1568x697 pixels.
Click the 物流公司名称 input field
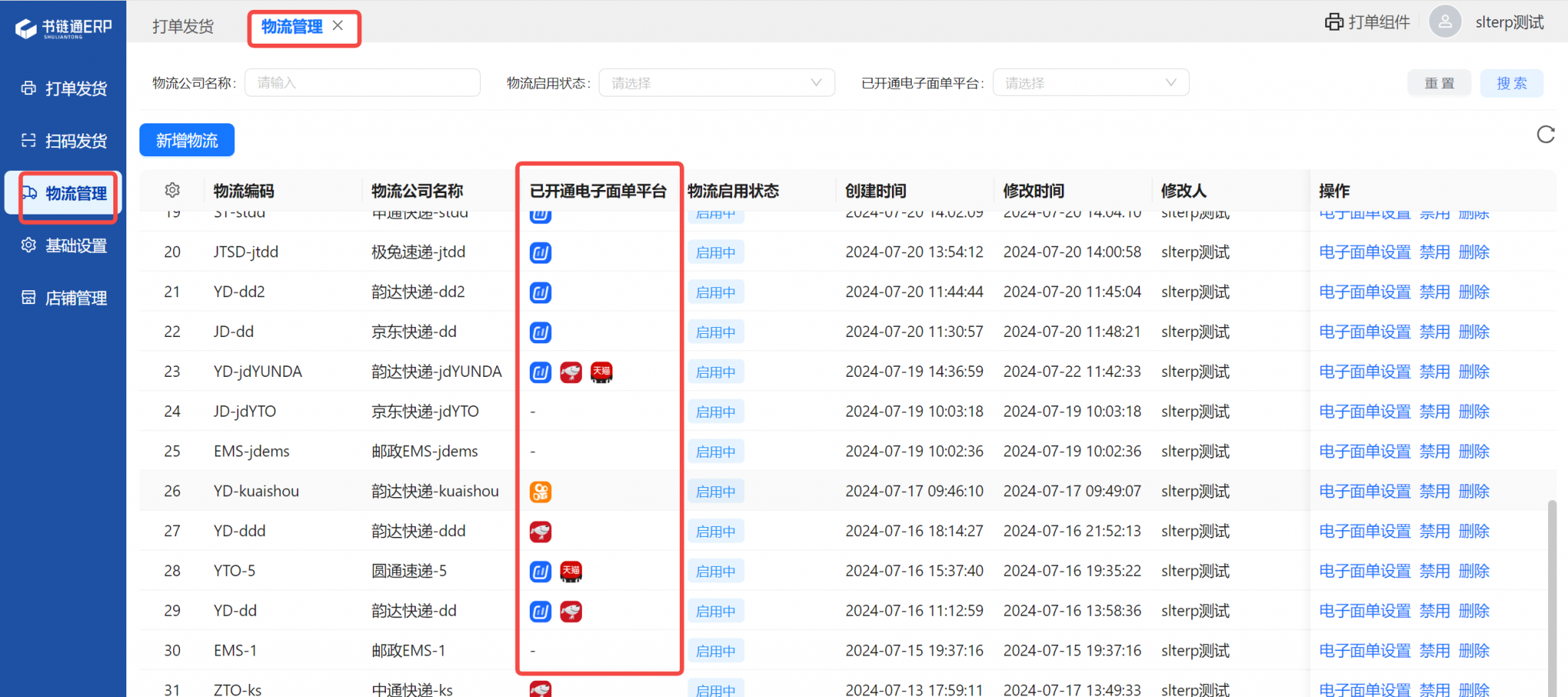click(x=362, y=83)
